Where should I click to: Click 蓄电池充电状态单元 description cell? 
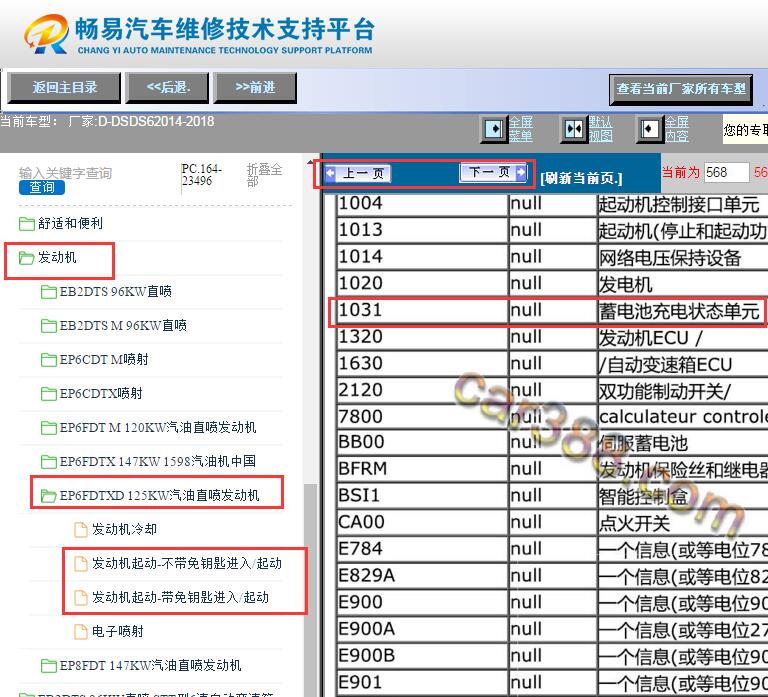[x=683, y=311]
